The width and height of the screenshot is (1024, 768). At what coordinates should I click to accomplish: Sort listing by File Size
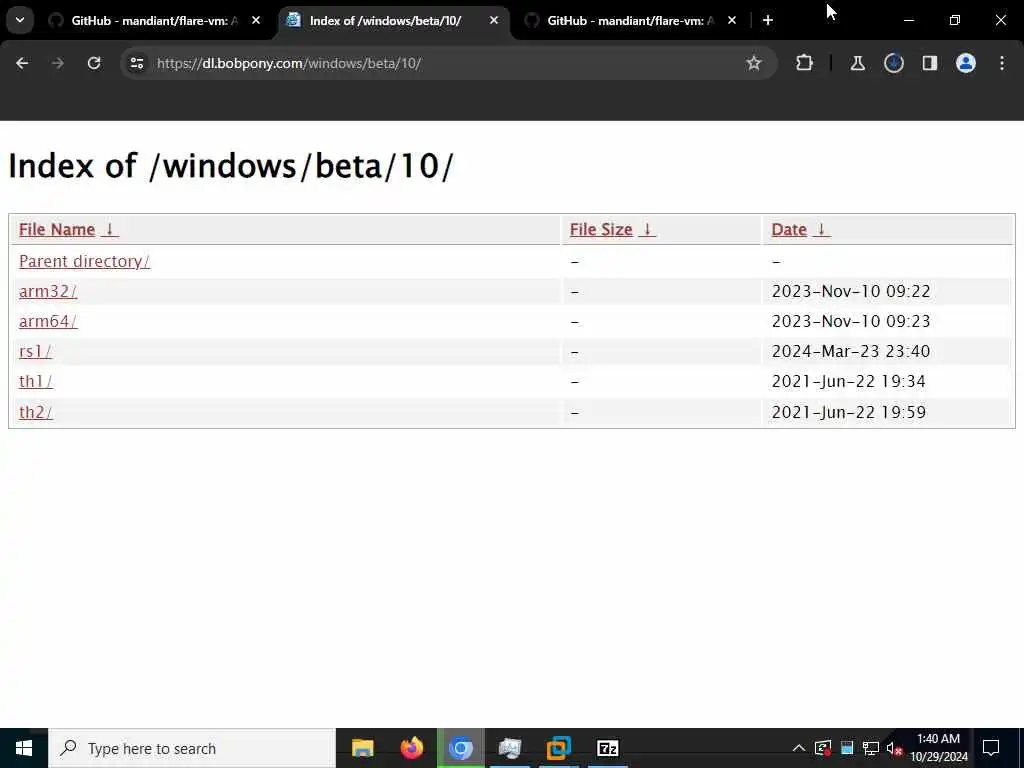pyautogui.click(x=601, y=229)
